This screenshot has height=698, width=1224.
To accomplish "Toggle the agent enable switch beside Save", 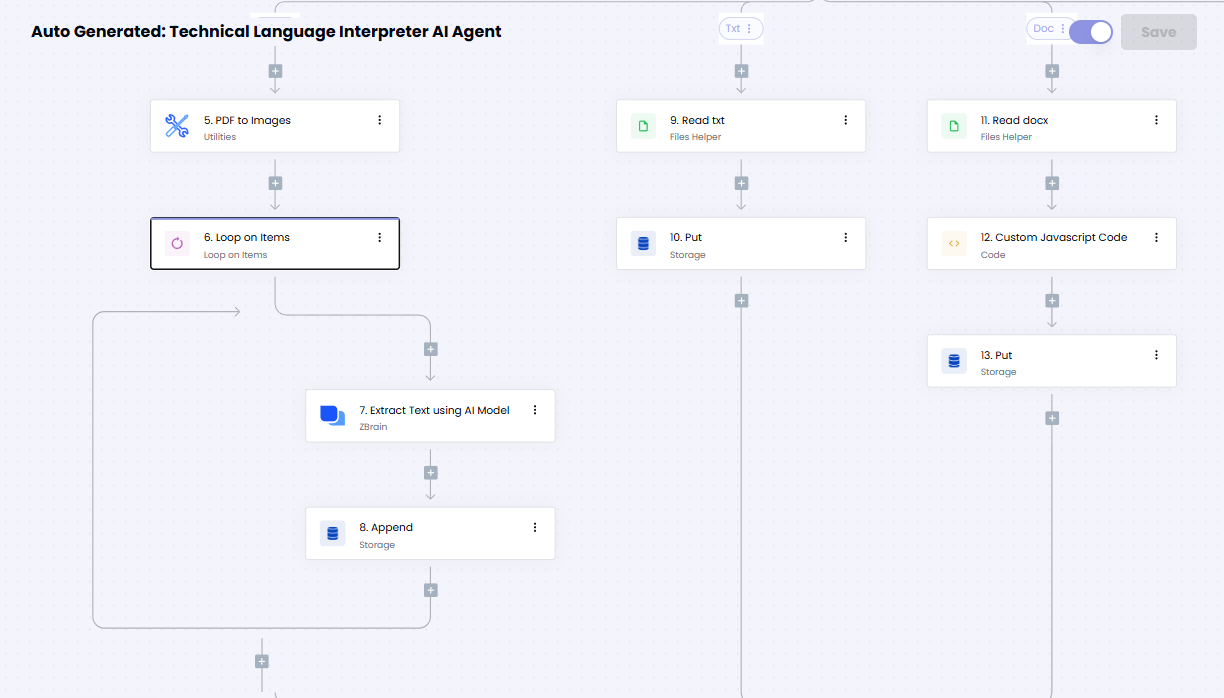I will click(1090, 32).
